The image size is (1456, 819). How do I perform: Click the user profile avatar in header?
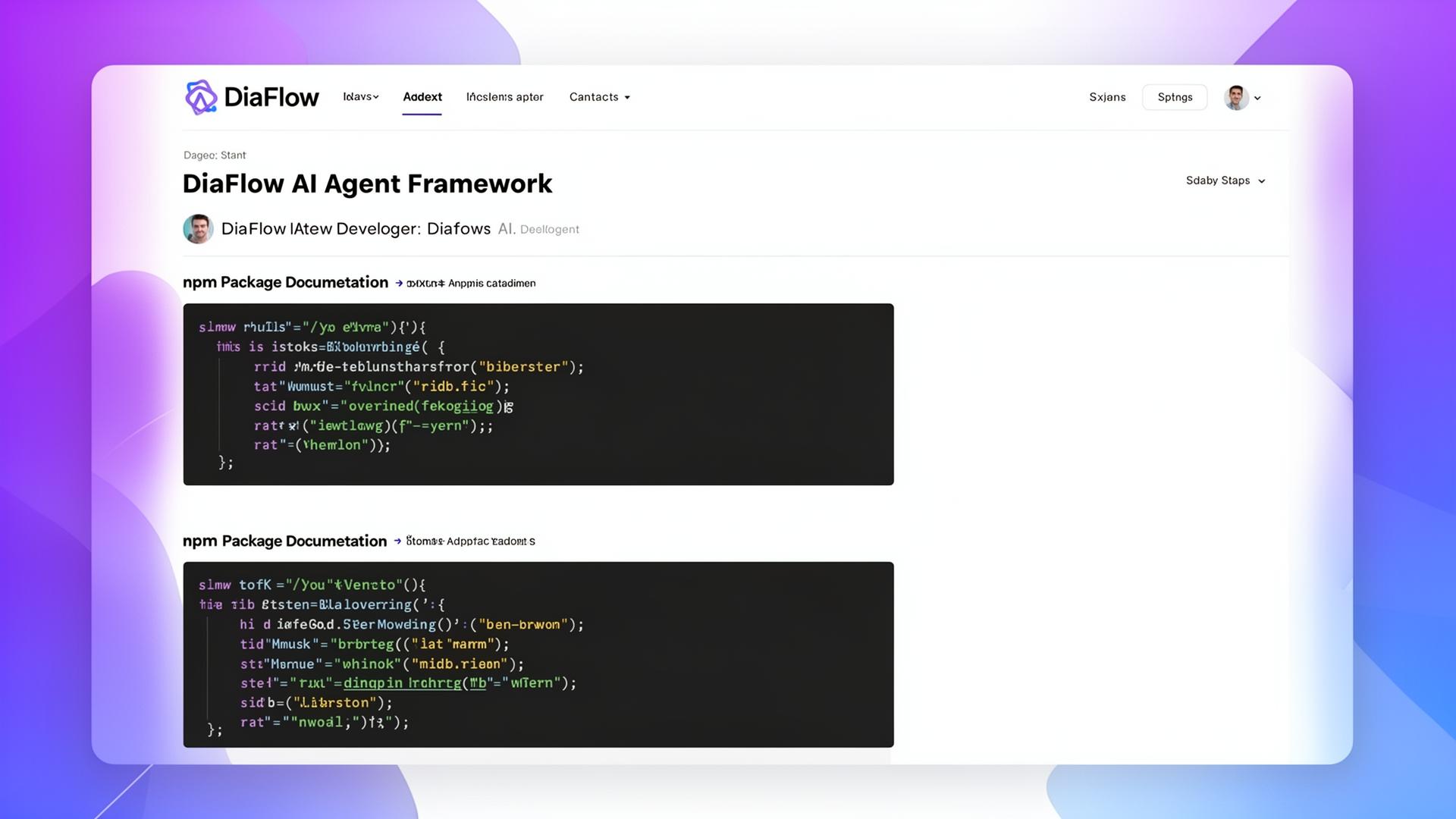[x=1235, y=98]
